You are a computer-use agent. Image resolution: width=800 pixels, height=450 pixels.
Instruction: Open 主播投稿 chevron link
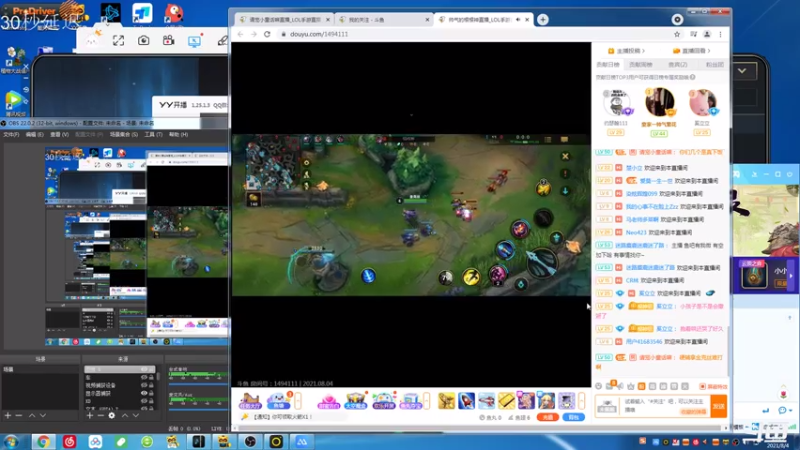[x=627, y=51]
